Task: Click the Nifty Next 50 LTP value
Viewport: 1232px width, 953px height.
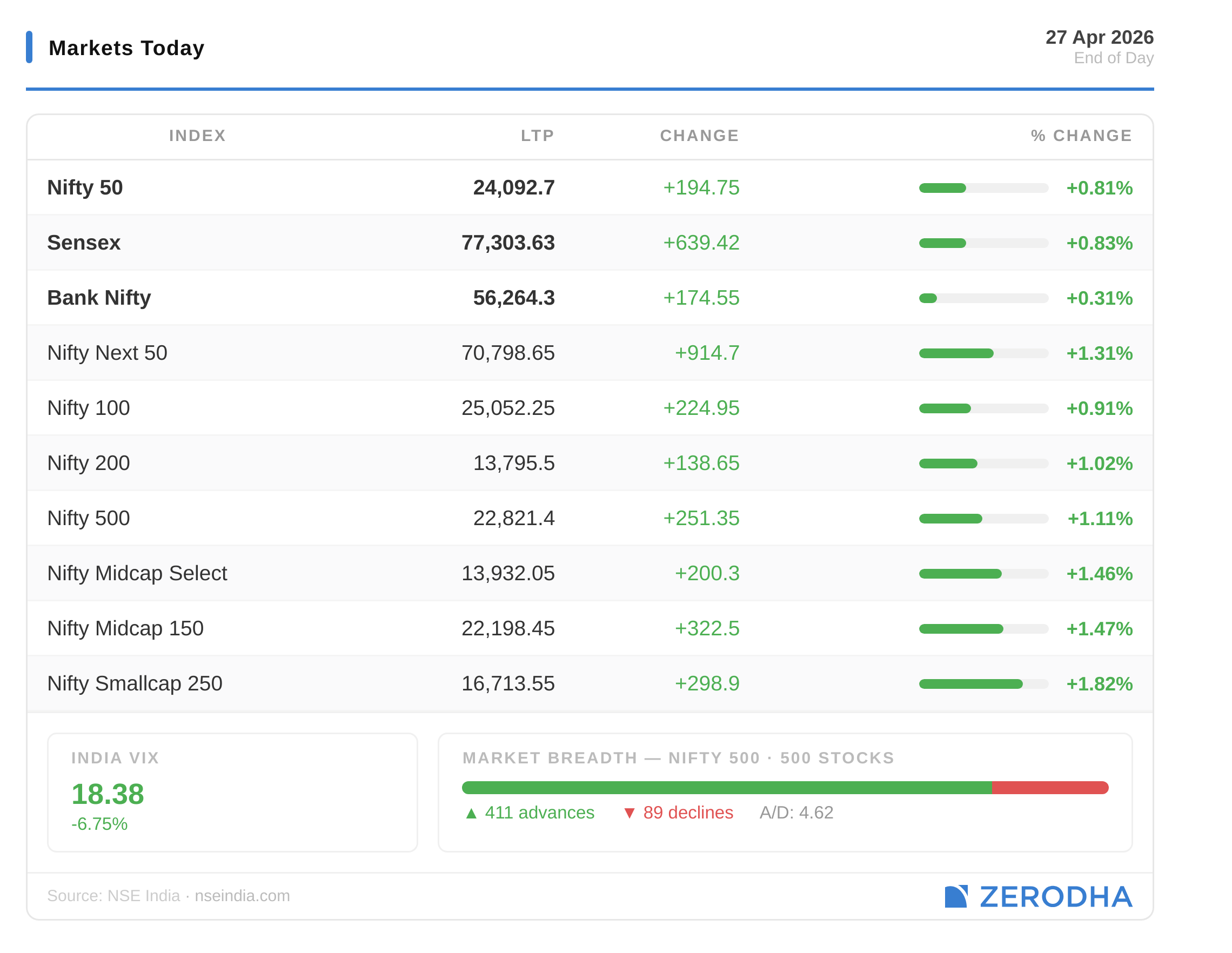Action: tap(508, 353)
